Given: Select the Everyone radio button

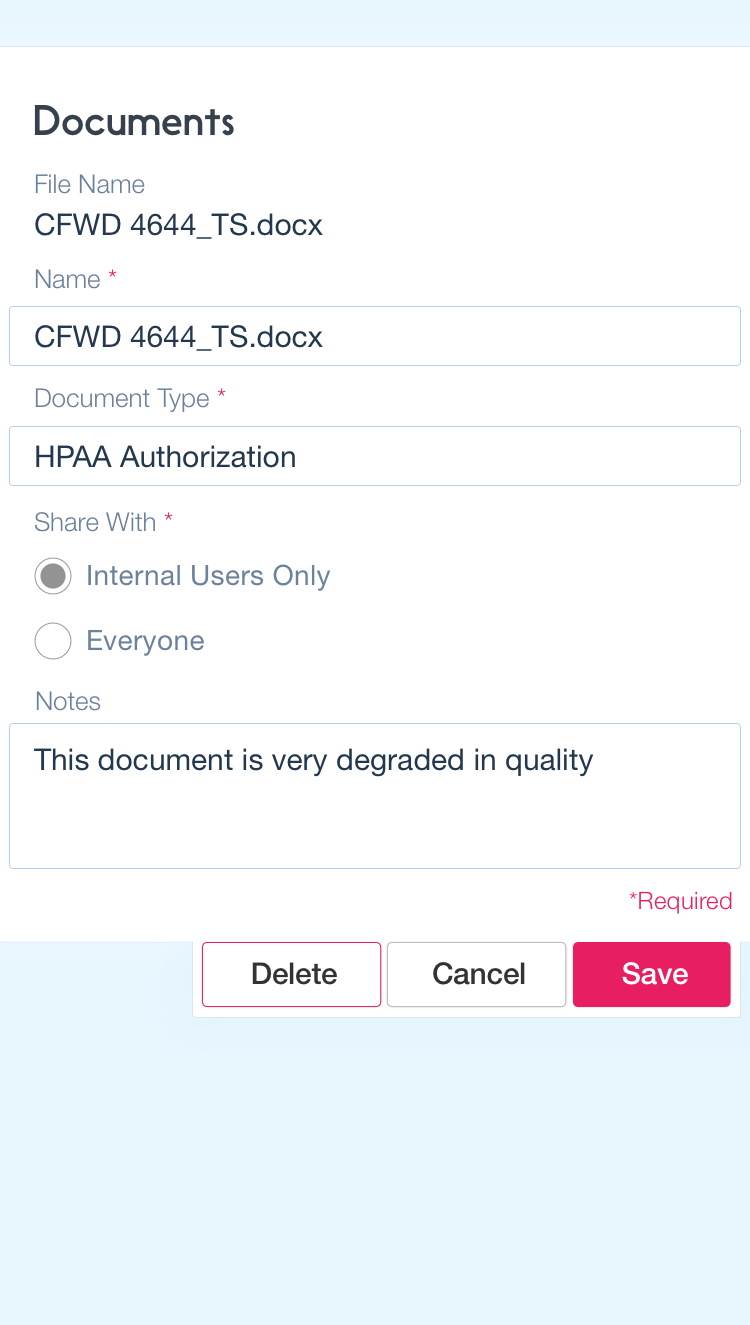Looking at the screenshot, I should click(53, 641).
